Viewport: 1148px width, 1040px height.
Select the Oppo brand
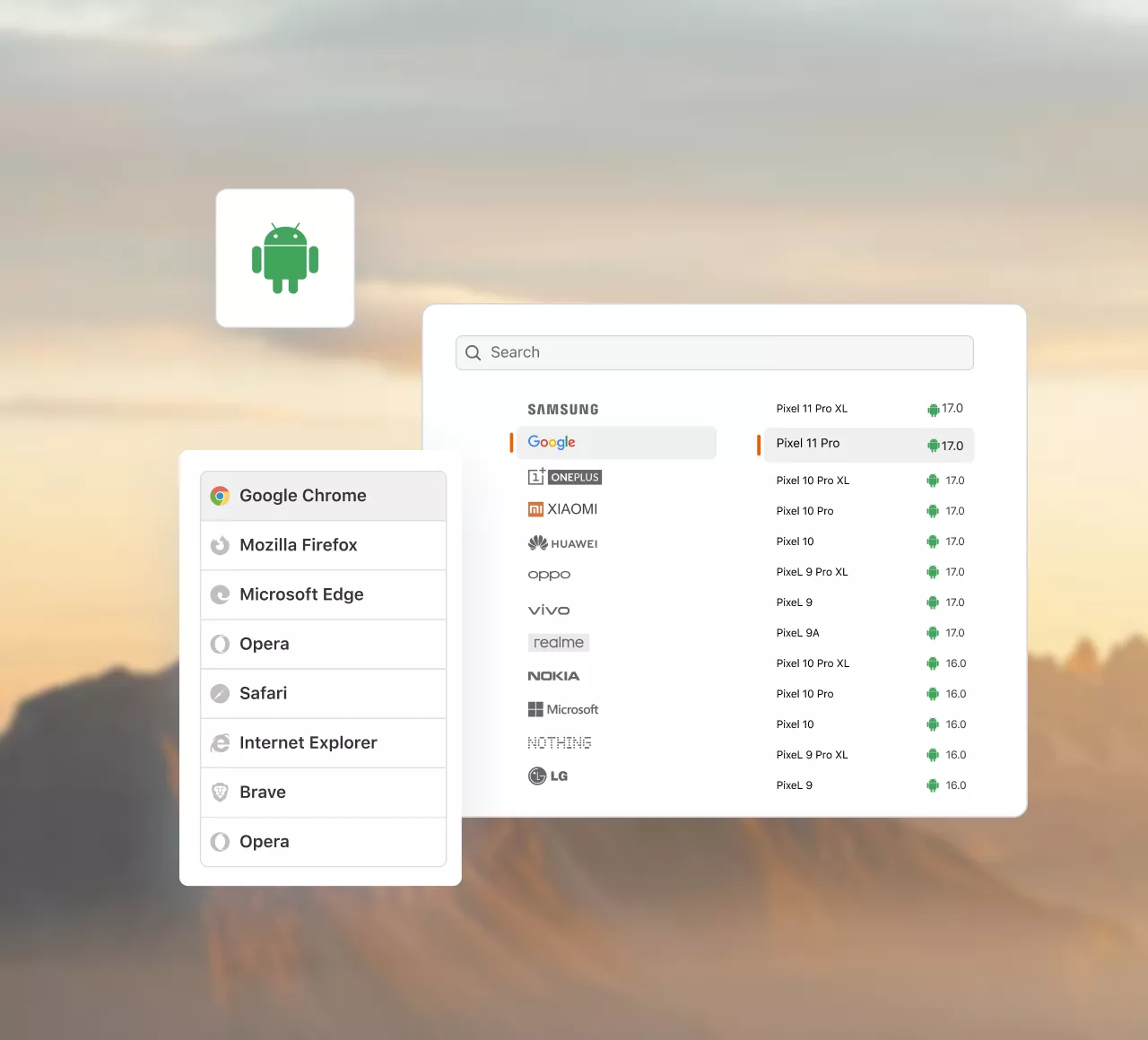[x=549, y=575]
